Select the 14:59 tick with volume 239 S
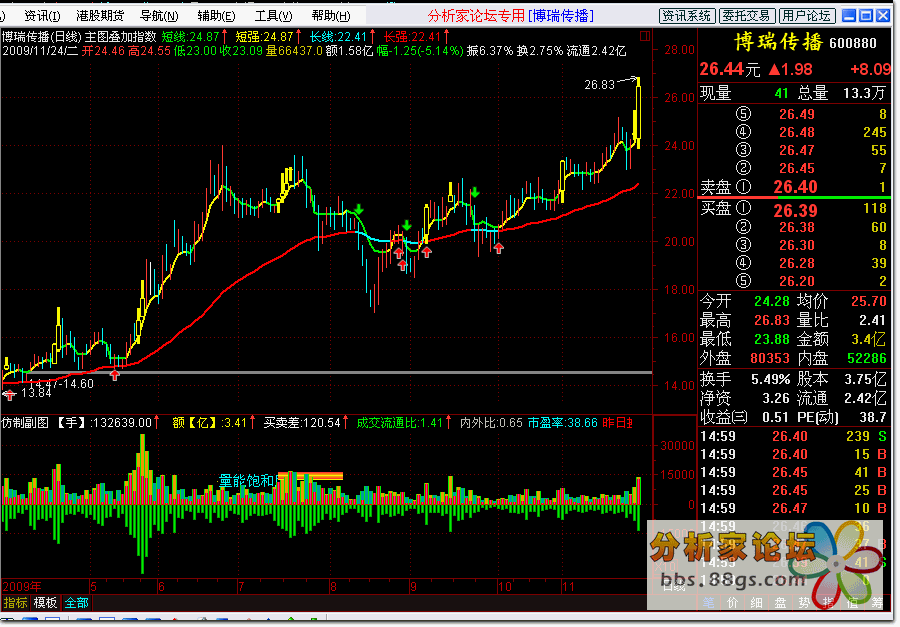 [x=793, y=436]
